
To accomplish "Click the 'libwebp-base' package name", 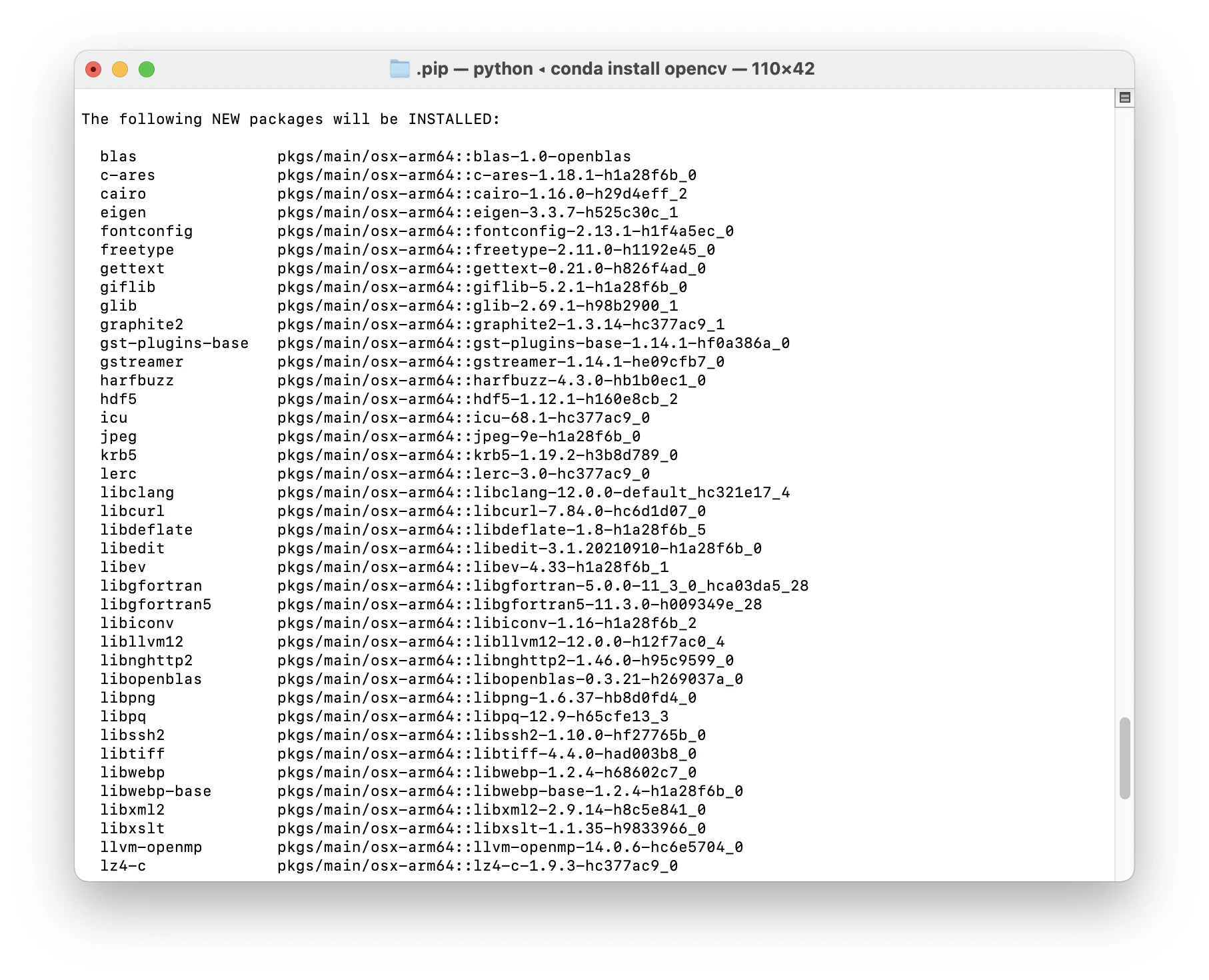I will click(155, 791).
